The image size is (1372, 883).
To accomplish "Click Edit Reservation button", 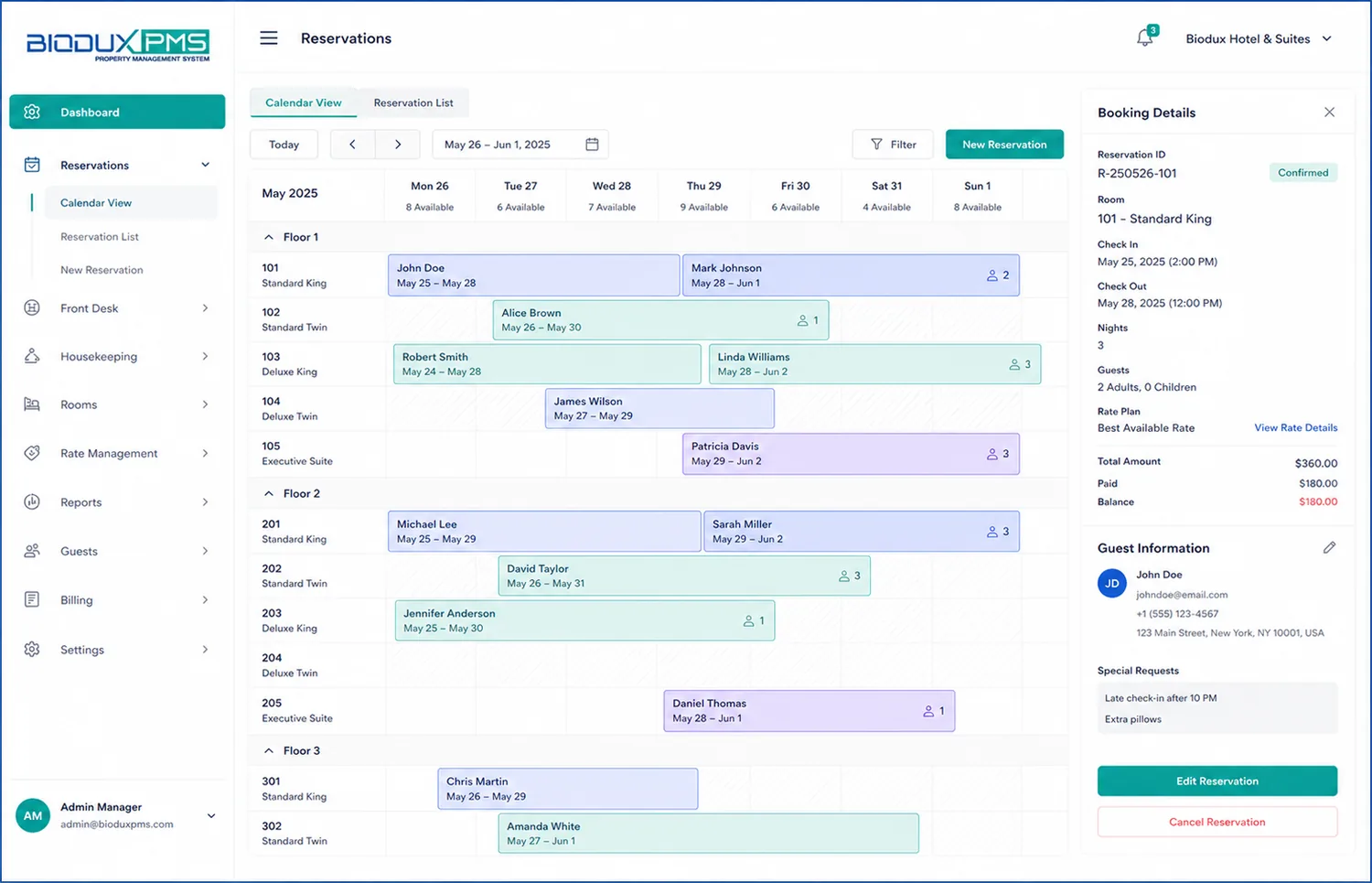I will click(1217, 781).
